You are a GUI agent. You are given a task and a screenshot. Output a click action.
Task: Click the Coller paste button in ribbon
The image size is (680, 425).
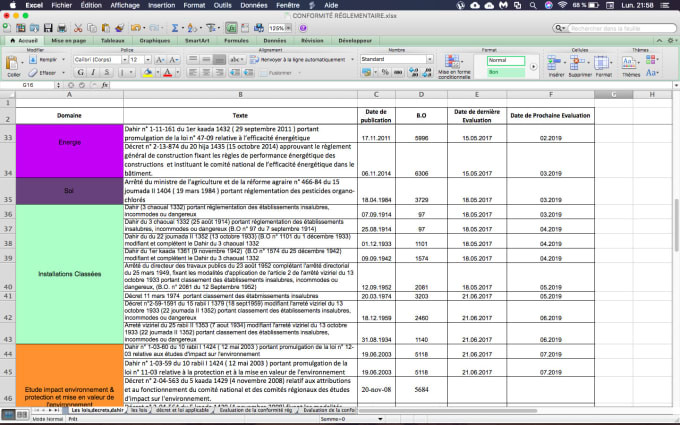pyautogui.click(x=12, y=66)
